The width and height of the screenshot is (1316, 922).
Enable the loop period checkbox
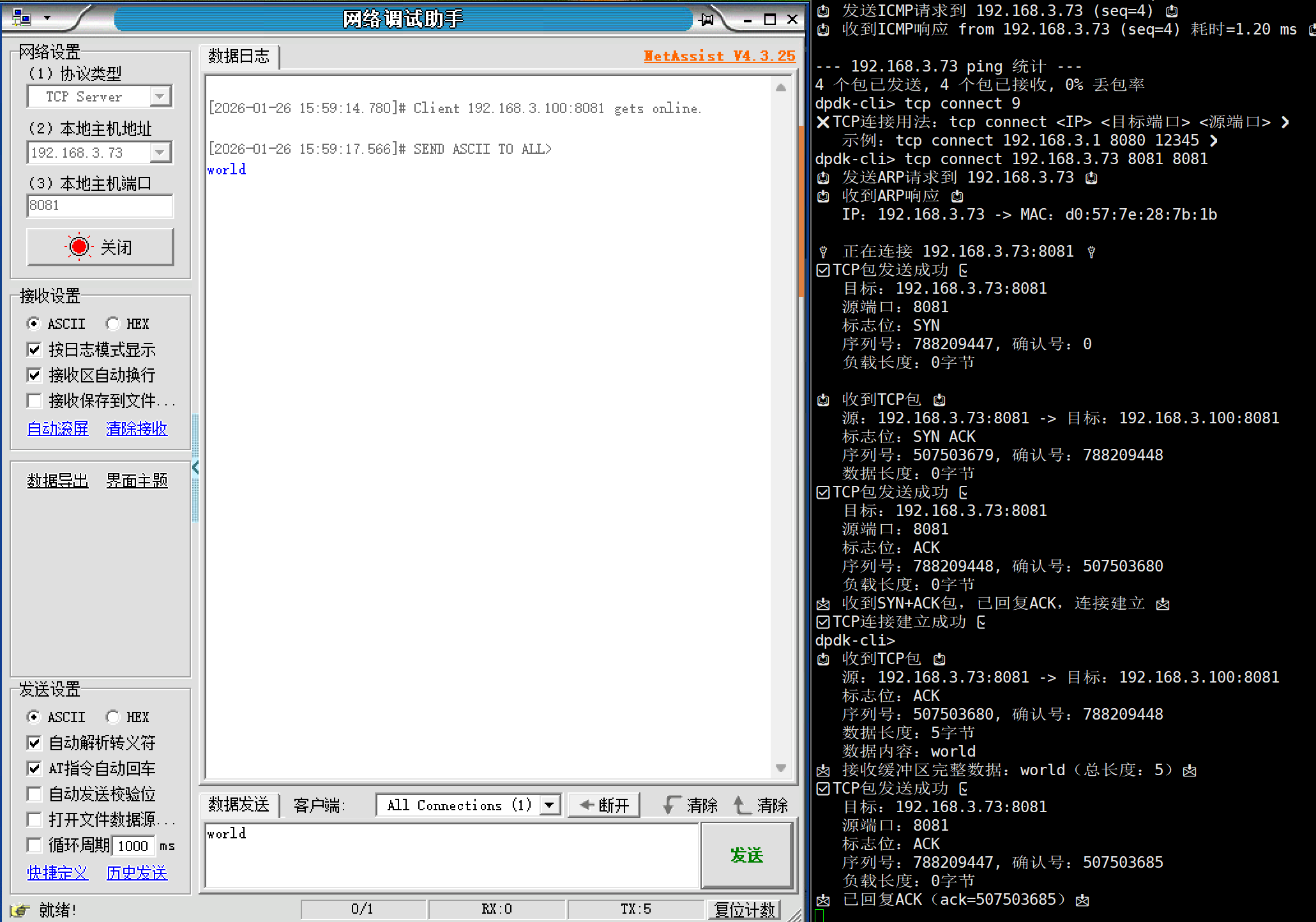pos(34,845)
